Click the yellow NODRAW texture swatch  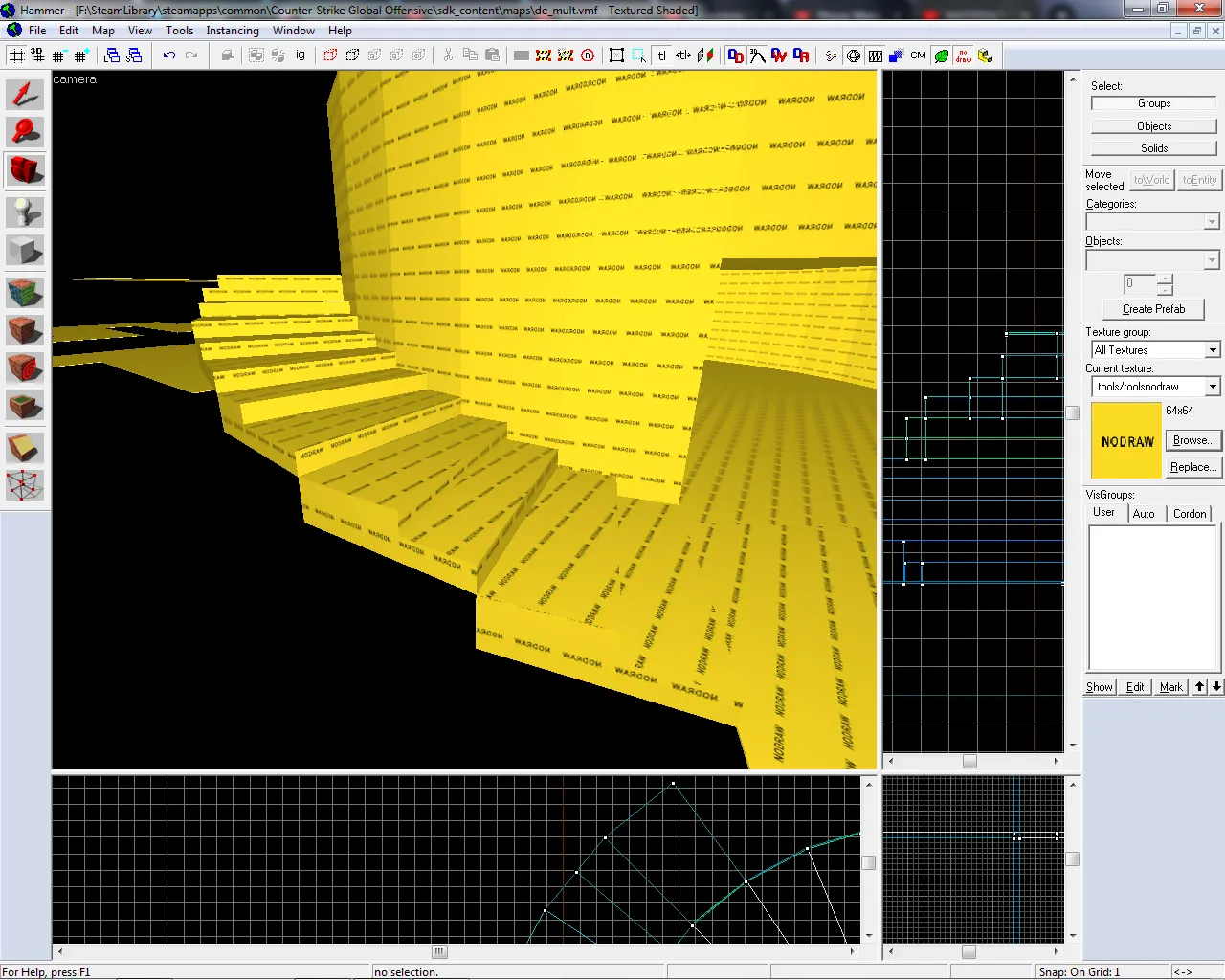click(x=1126, y=440)
